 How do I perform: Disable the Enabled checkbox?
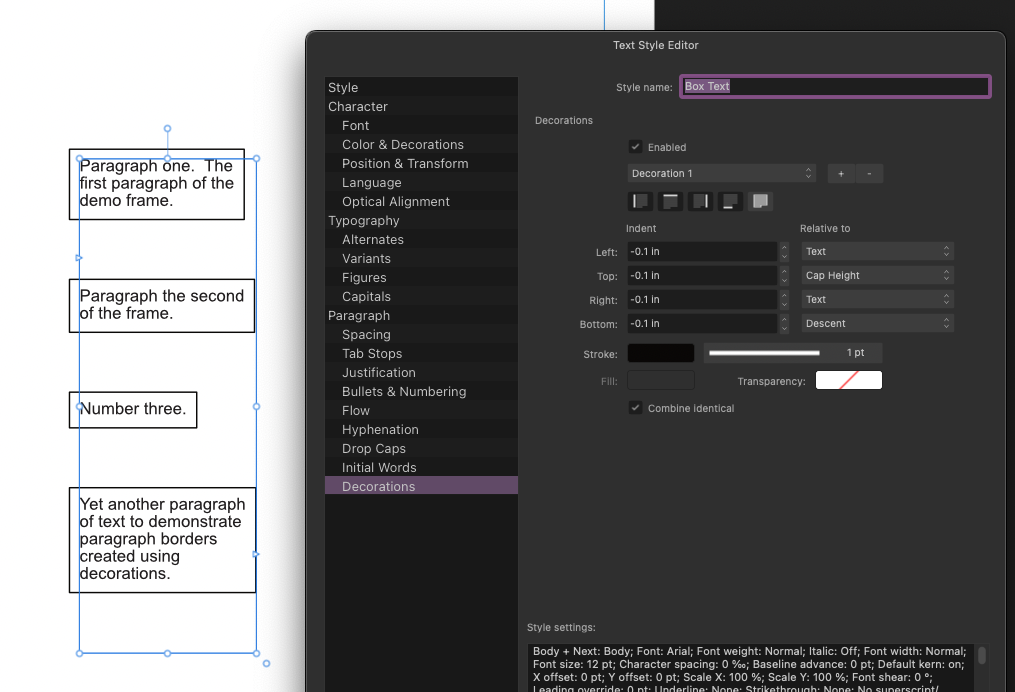coord(635,146)
